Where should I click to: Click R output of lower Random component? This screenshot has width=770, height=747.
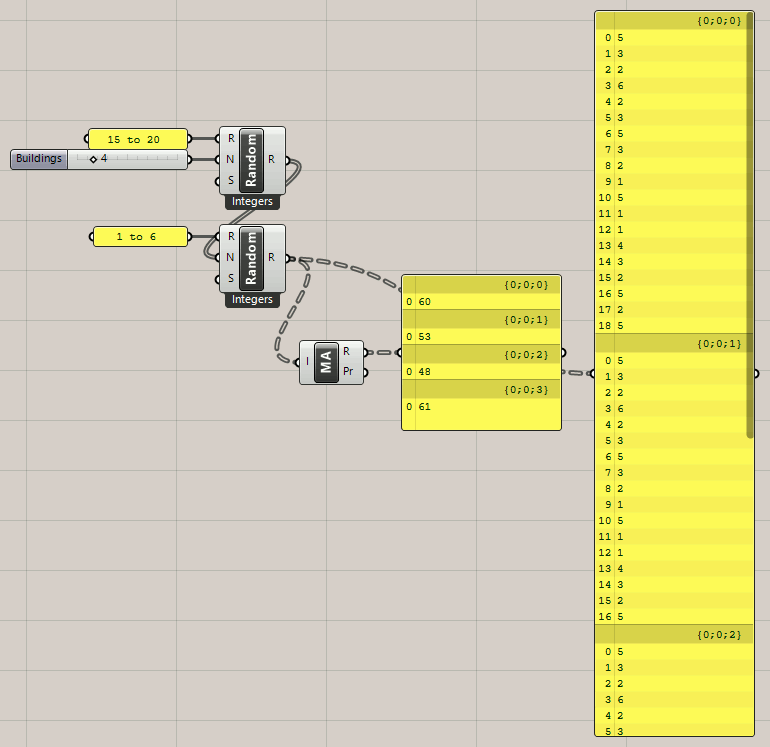(x=272, y=257)
